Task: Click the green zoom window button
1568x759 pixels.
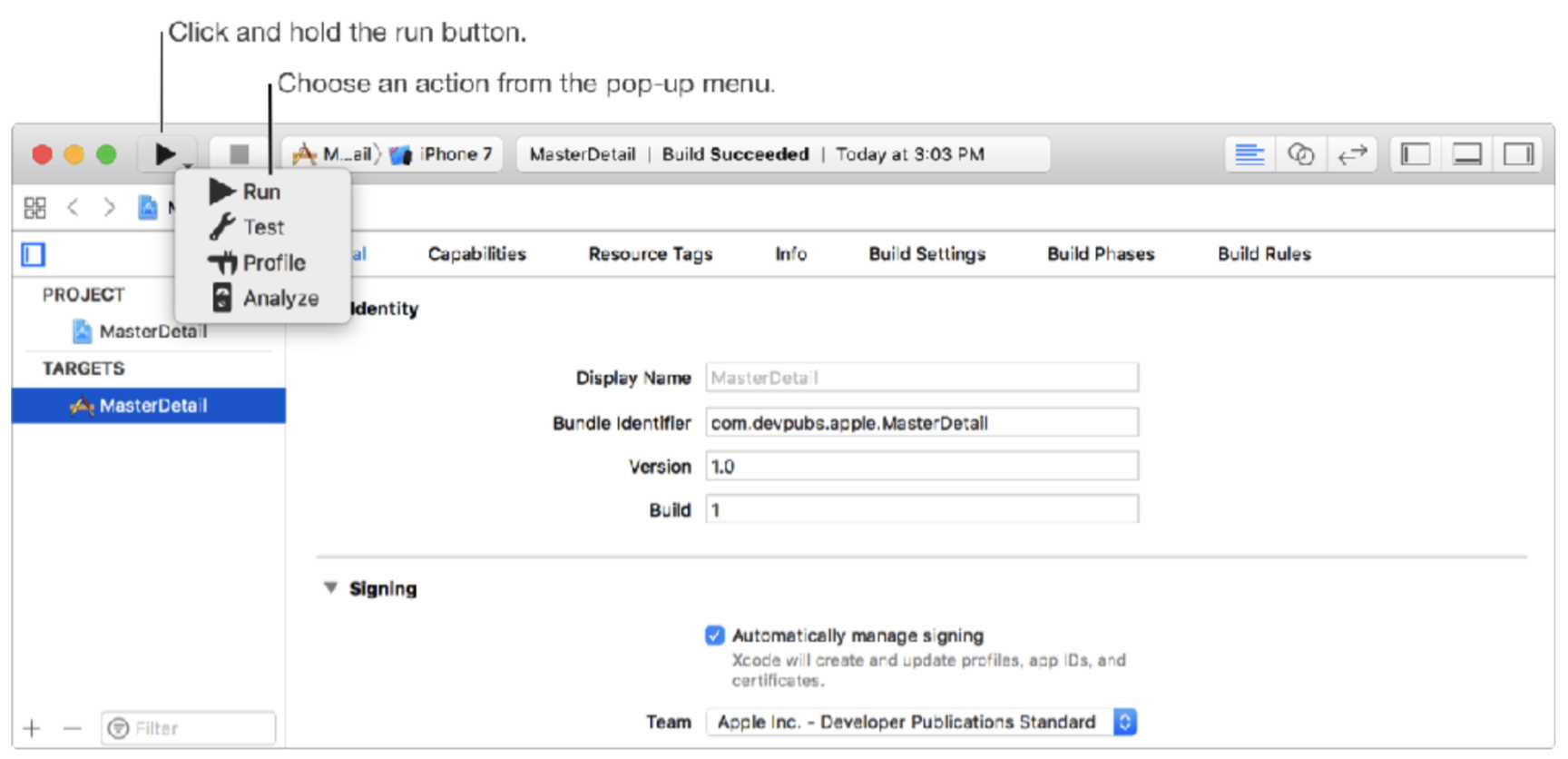Action: [x=106, y=154]
